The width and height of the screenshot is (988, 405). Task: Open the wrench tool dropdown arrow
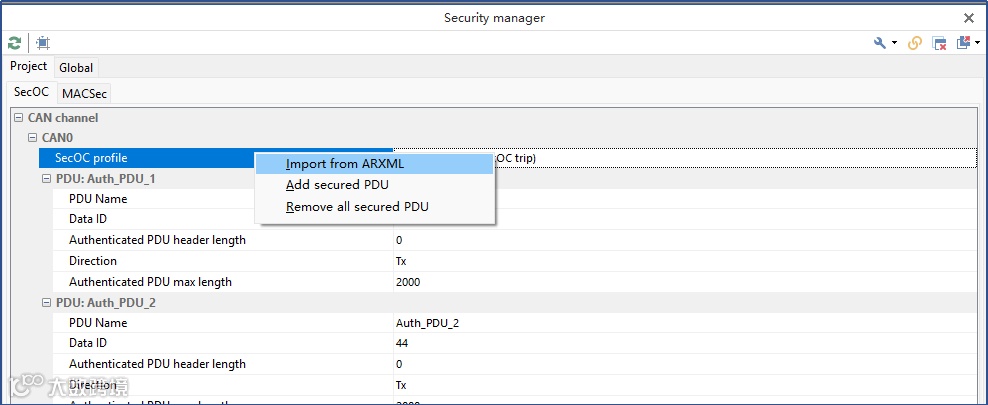[894, 43]
